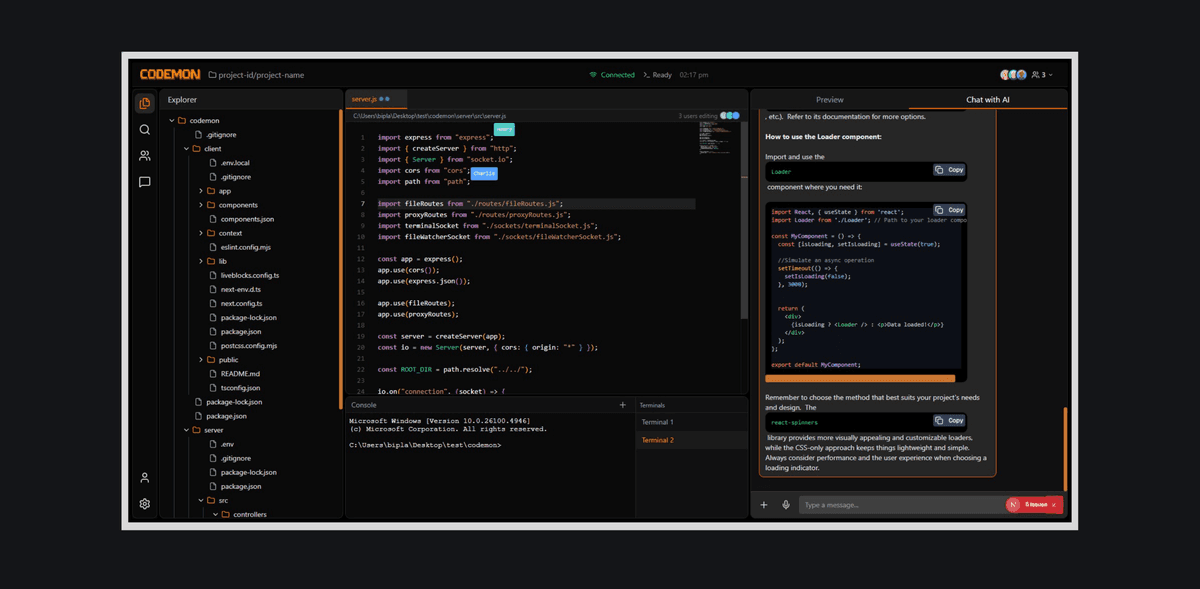Screen dimensions: 1200x589
Task: Copy the MyComponent code block
Action: 949,210
